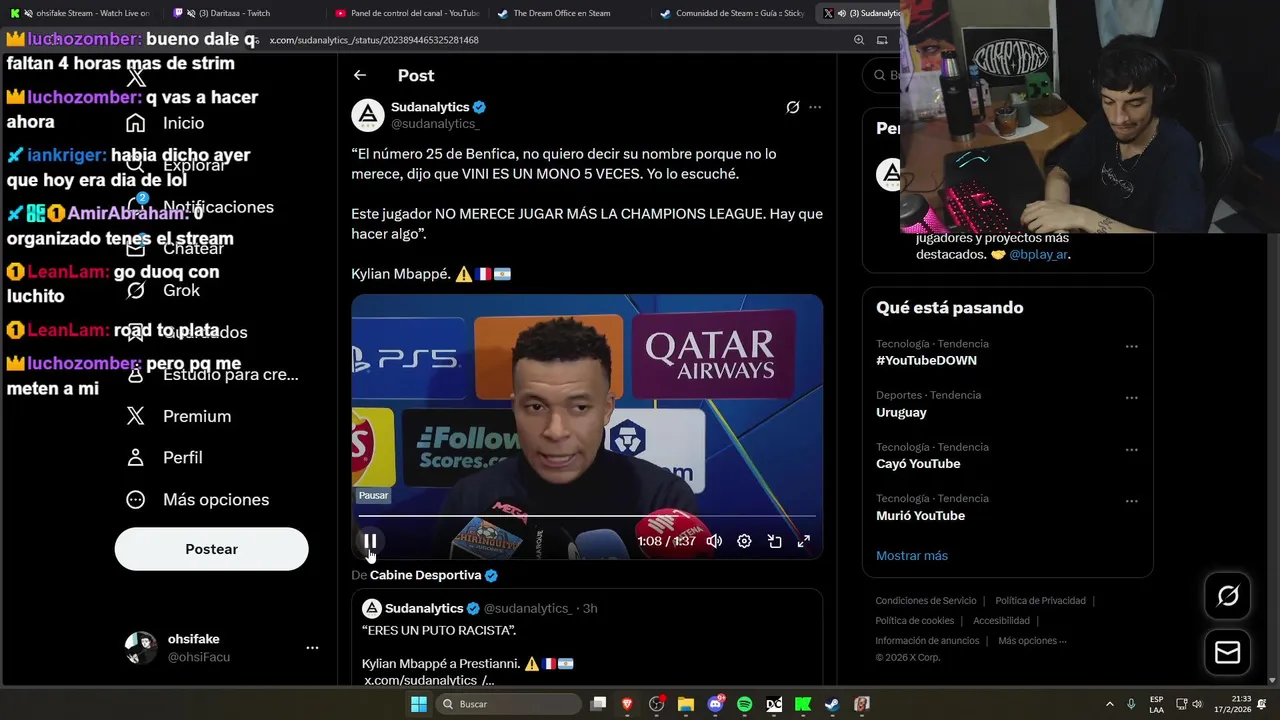The height and width of the screenshot is (720, 1280).
Task: Mute the video volume
Action: (714, 541)
